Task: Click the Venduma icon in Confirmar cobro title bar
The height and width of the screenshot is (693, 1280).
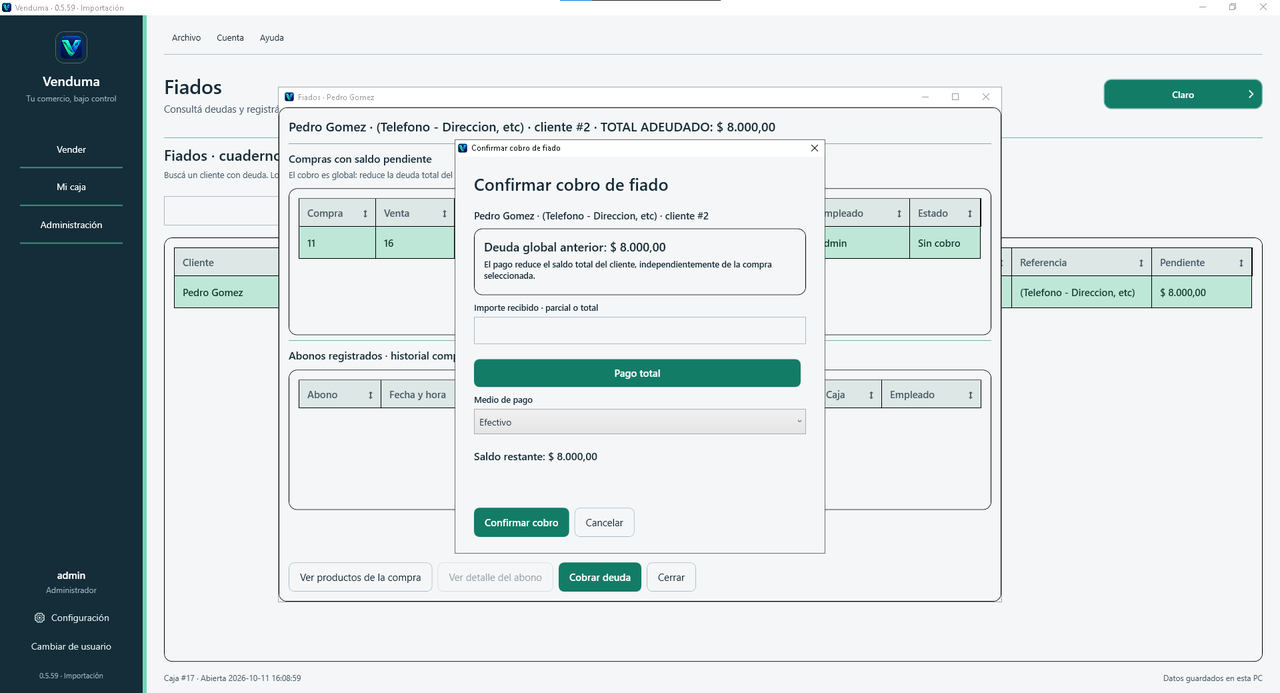Action: point(463,148)
